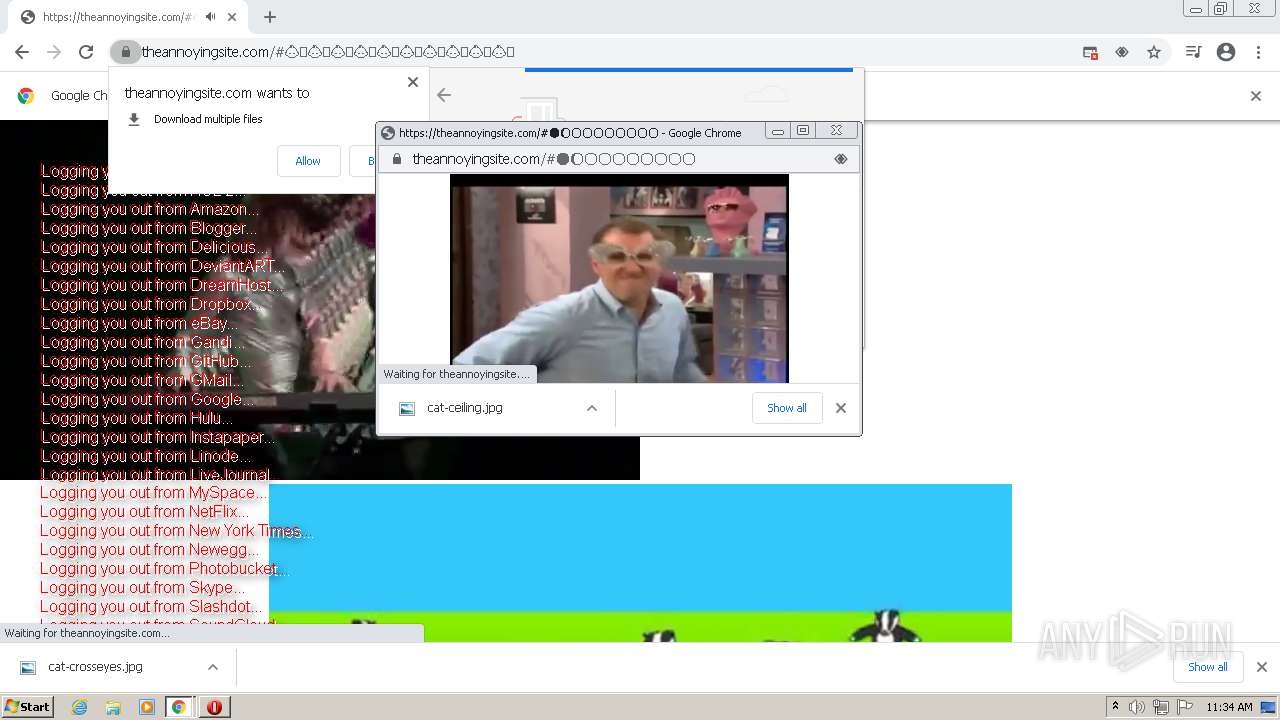This screenshot has width=1280, height=720.
Task: Close the popup window's download bar
Action: pyautogui.click(x=841, y=408)
